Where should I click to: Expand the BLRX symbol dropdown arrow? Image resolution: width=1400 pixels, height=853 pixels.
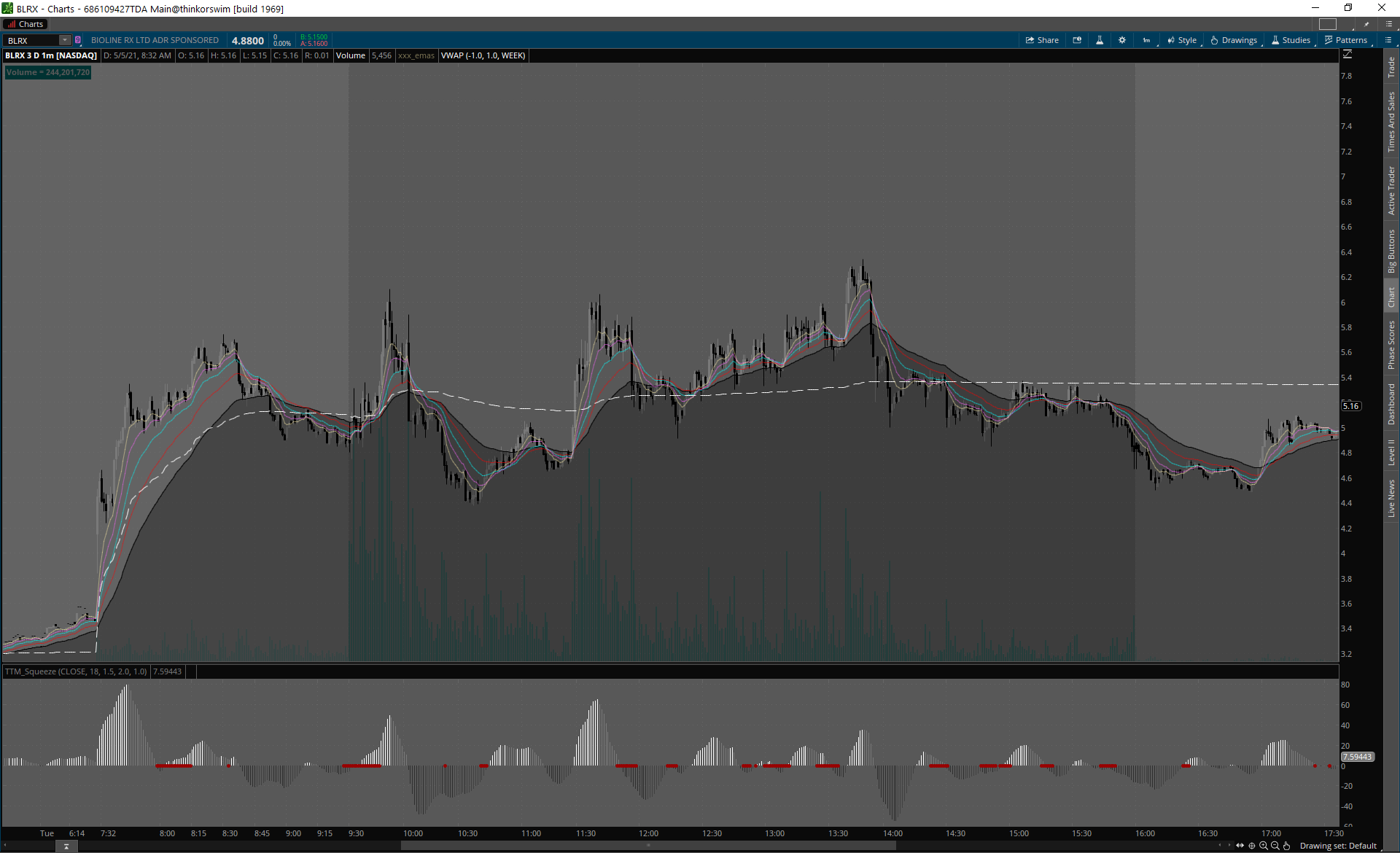click(64, 40)
